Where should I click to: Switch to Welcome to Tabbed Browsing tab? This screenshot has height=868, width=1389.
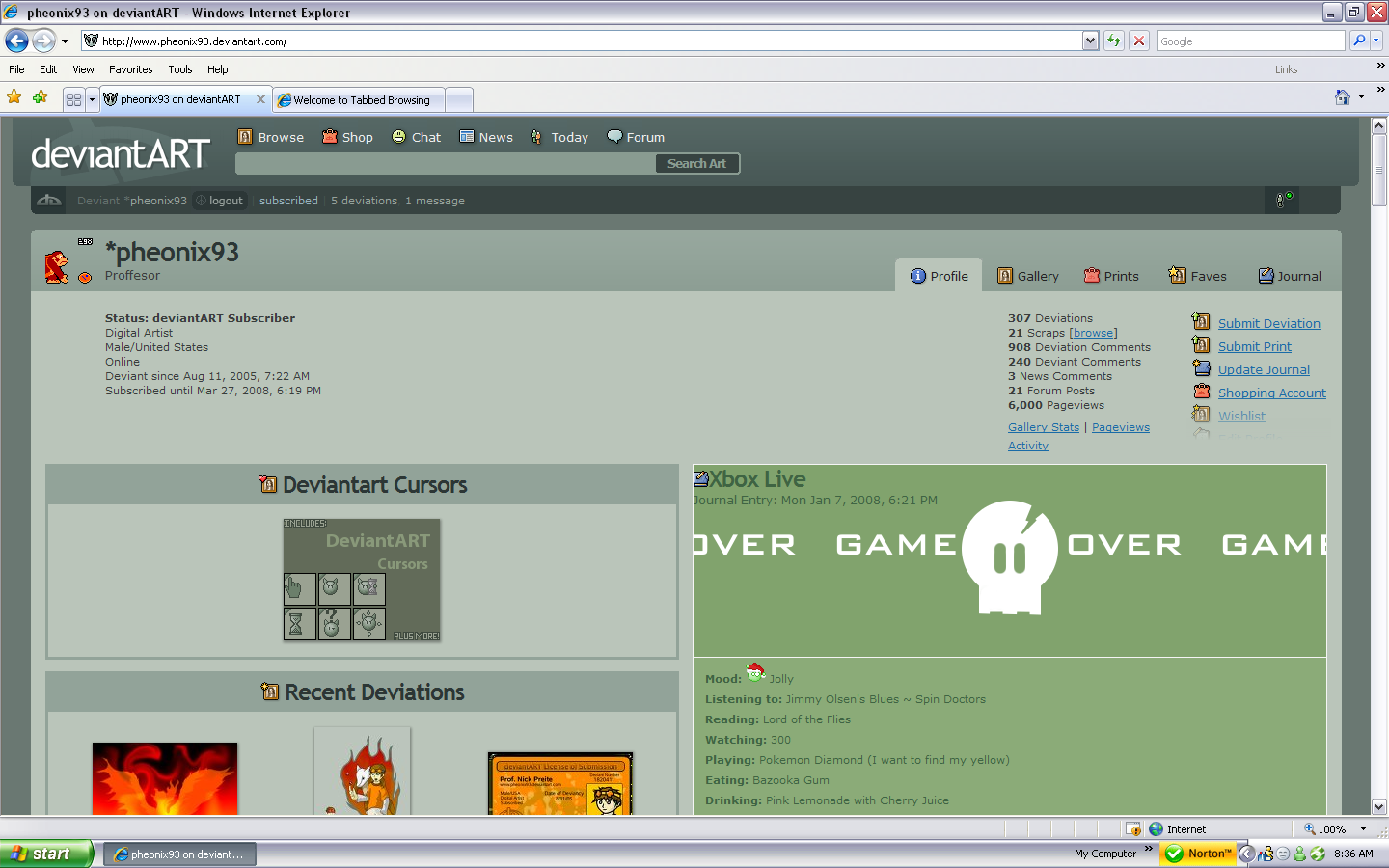(x=359, y=99)
